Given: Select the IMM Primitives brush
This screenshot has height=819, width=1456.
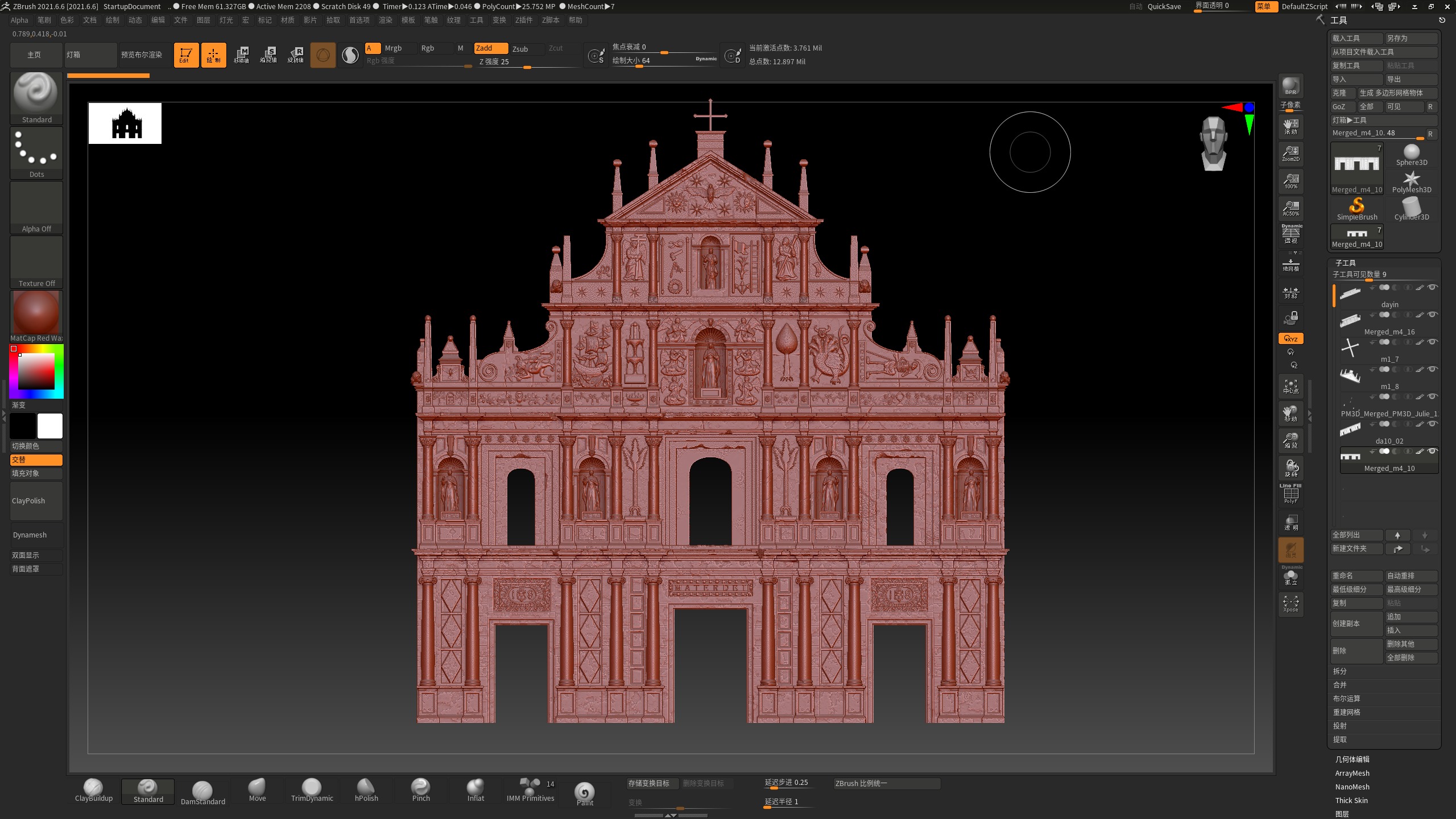Looking at the screenshot, I should (x=530, y=791).
